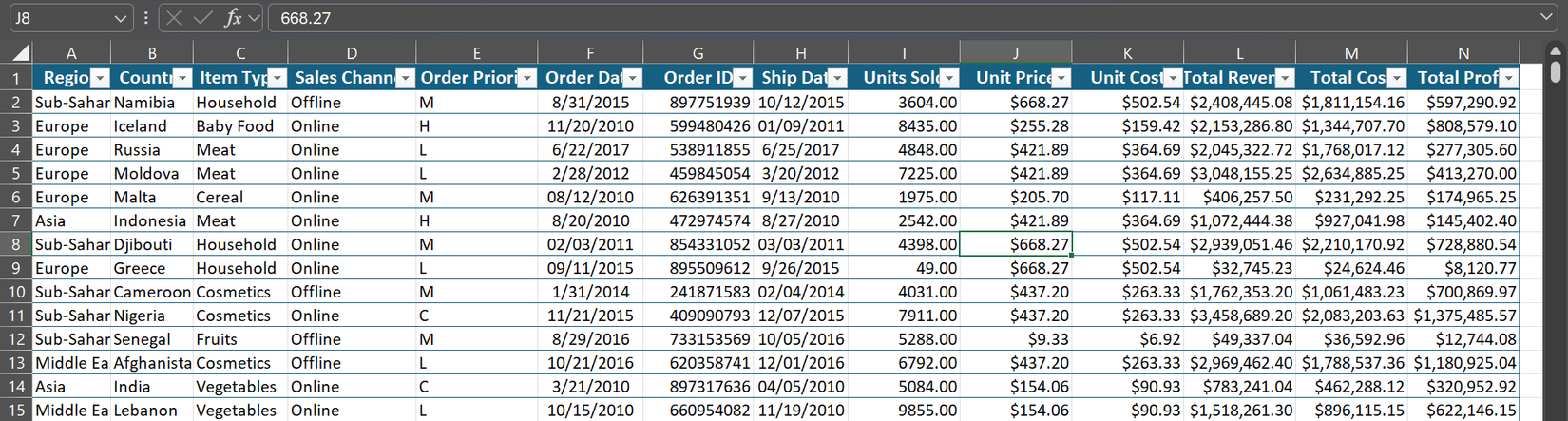
Task: Click cell containing Malta
Action: tap(152, 197)
